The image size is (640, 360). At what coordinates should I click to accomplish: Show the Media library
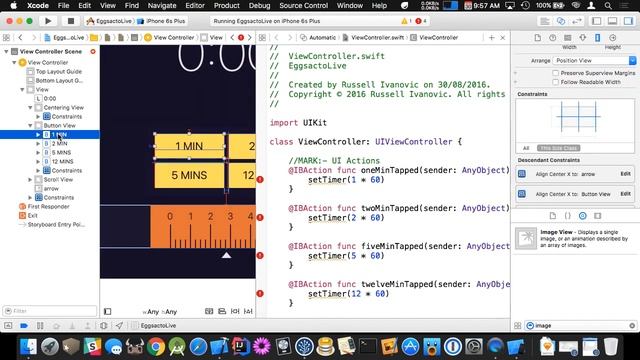tap(598, 216)
